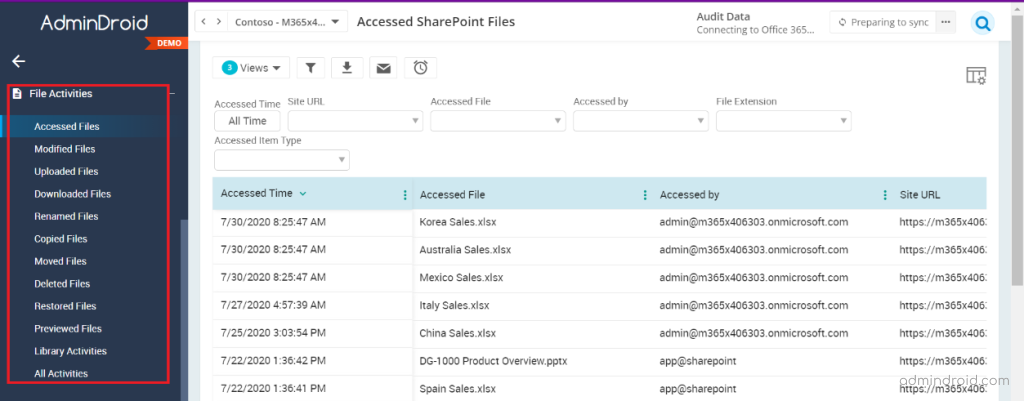The width and height of the screenshot is (1024, 401).
Task: Open the File Extension filter dropdown
Action: (784, 121)
